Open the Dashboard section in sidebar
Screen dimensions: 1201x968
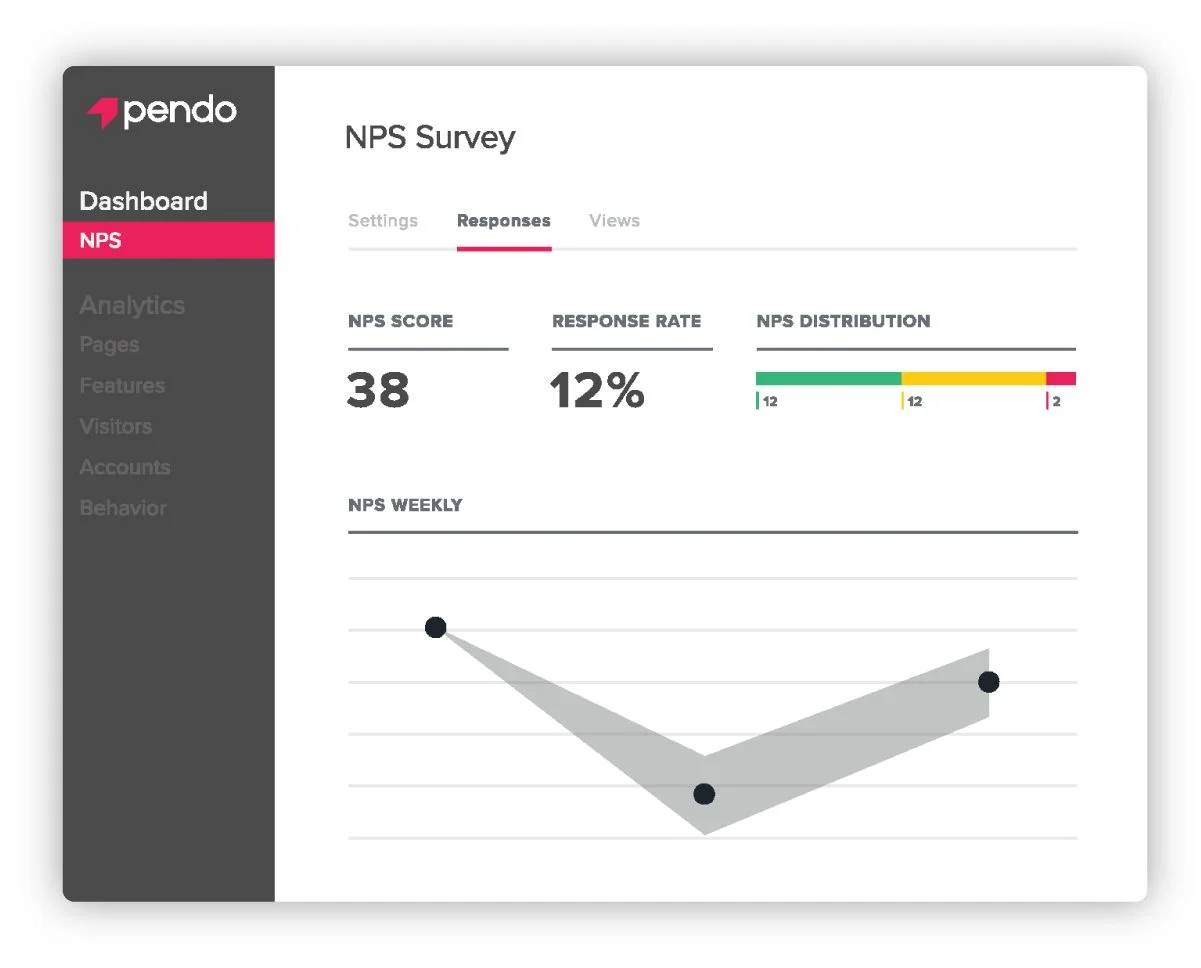tap(143, 201)
